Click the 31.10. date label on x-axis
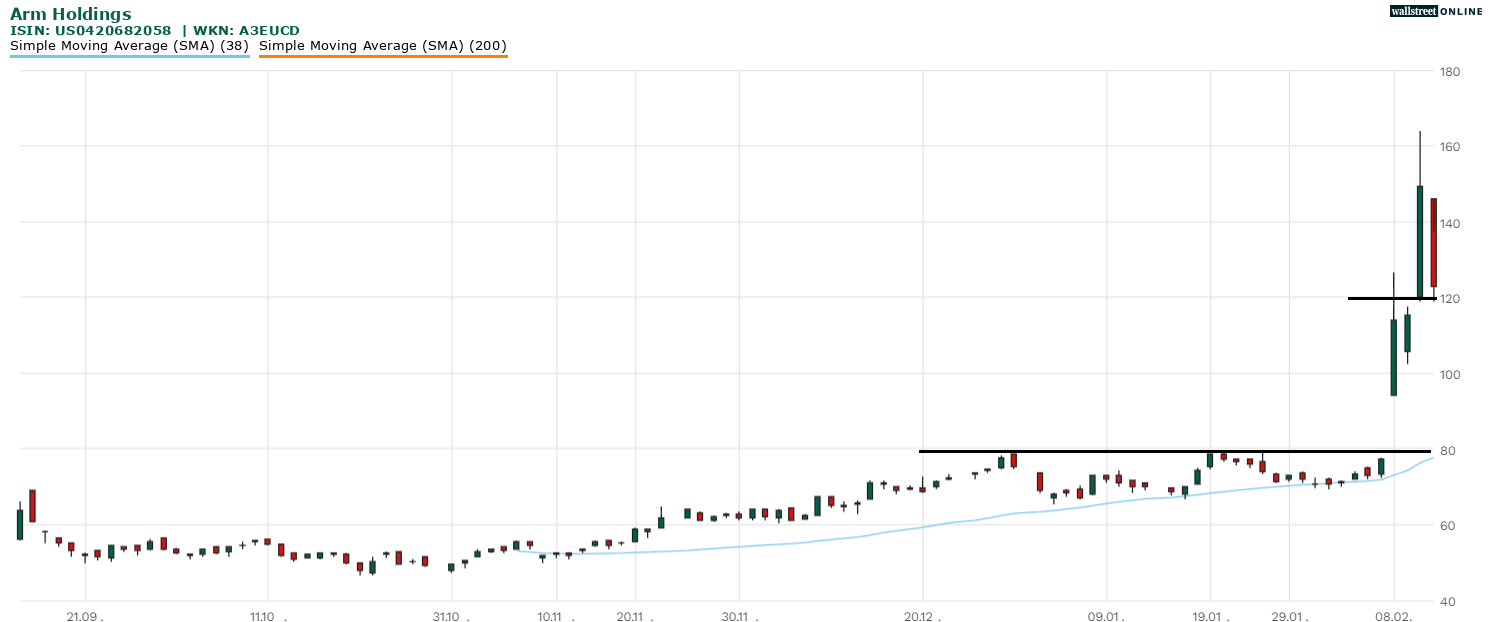Viewport: 1490px width, 622px height. [451, 616]
